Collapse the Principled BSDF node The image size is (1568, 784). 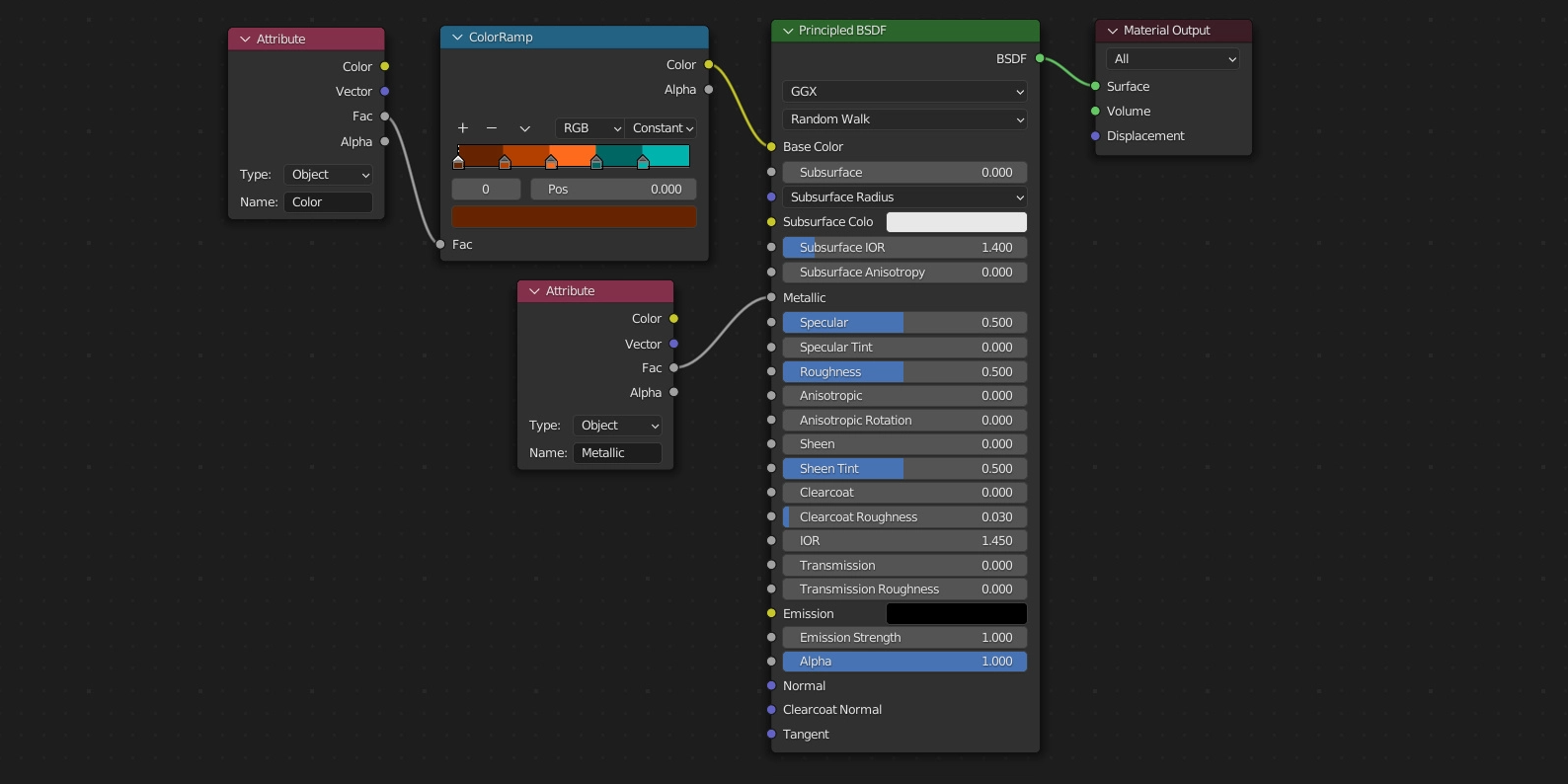tap(788, 31)
